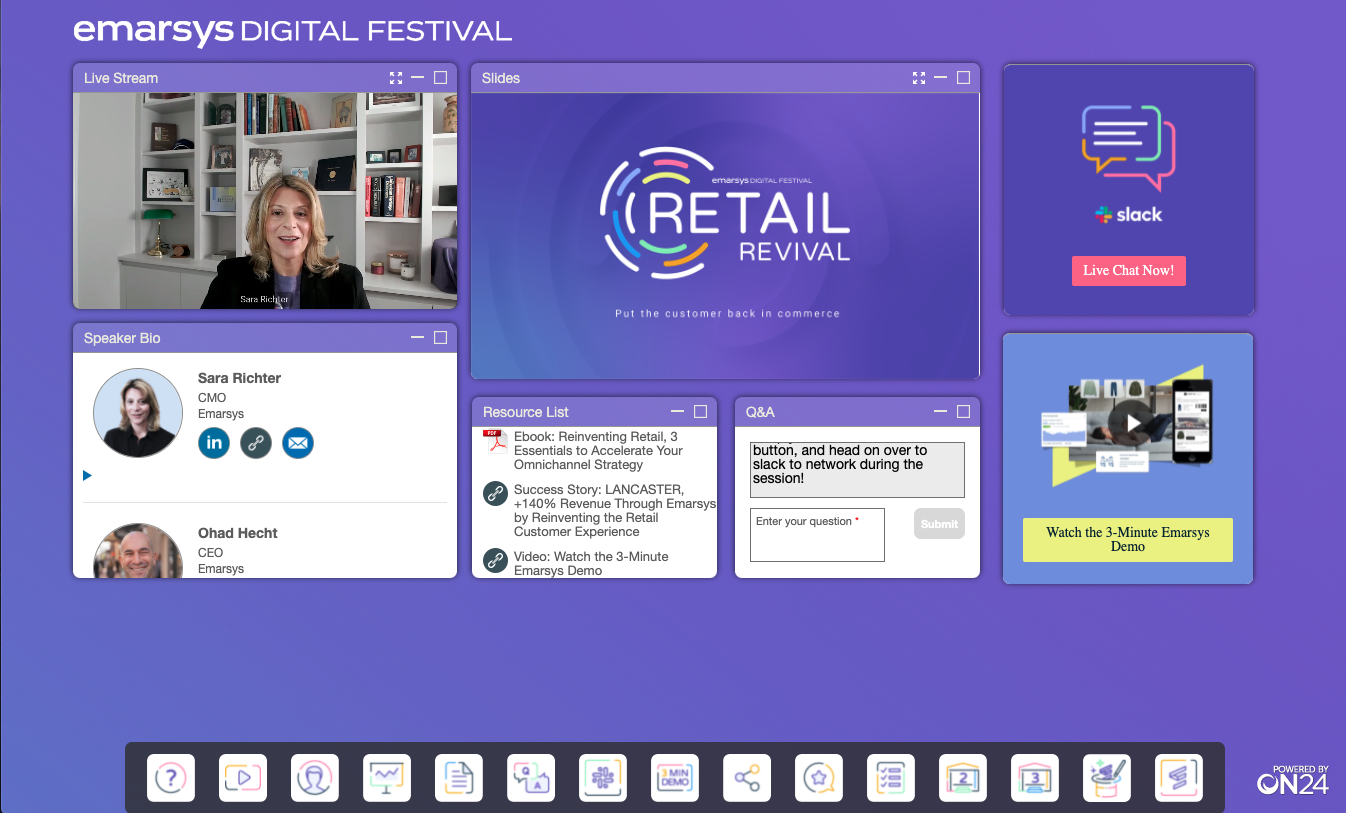The height and width of the screenshot is (813, 1346).
Task: Click the Slack logo in chat panel
Action: coord(1128,214)
